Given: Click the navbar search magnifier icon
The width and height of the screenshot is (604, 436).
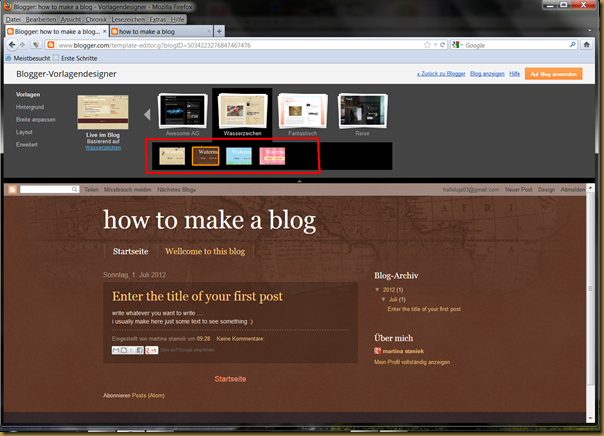Looking at the screenshot, I should pyautogui.click(x=74, y=189).
